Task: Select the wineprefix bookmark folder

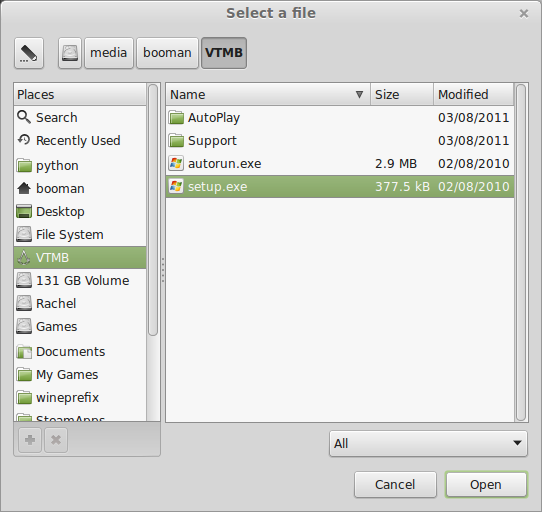Action: coord(80,398)
